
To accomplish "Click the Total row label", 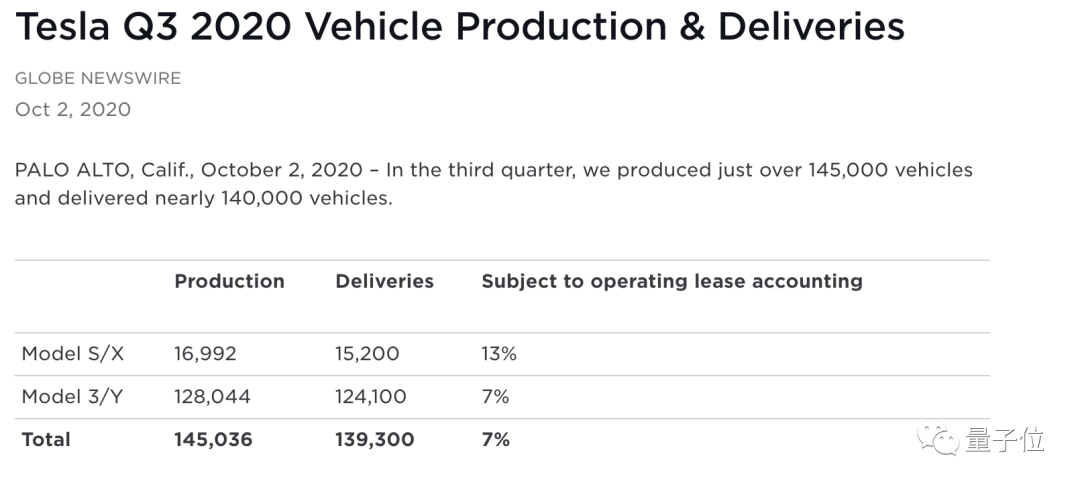I will pos(46,439).
